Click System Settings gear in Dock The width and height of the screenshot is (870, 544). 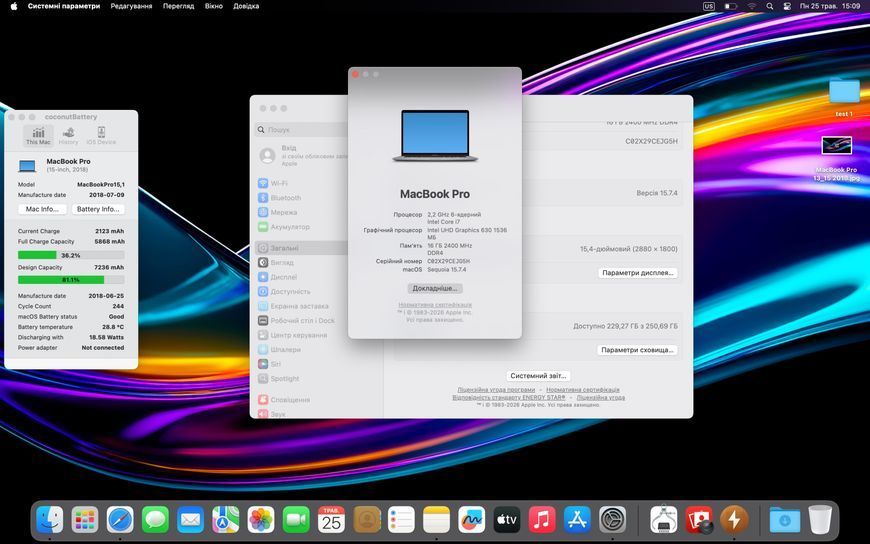click(x=613, y=520)
